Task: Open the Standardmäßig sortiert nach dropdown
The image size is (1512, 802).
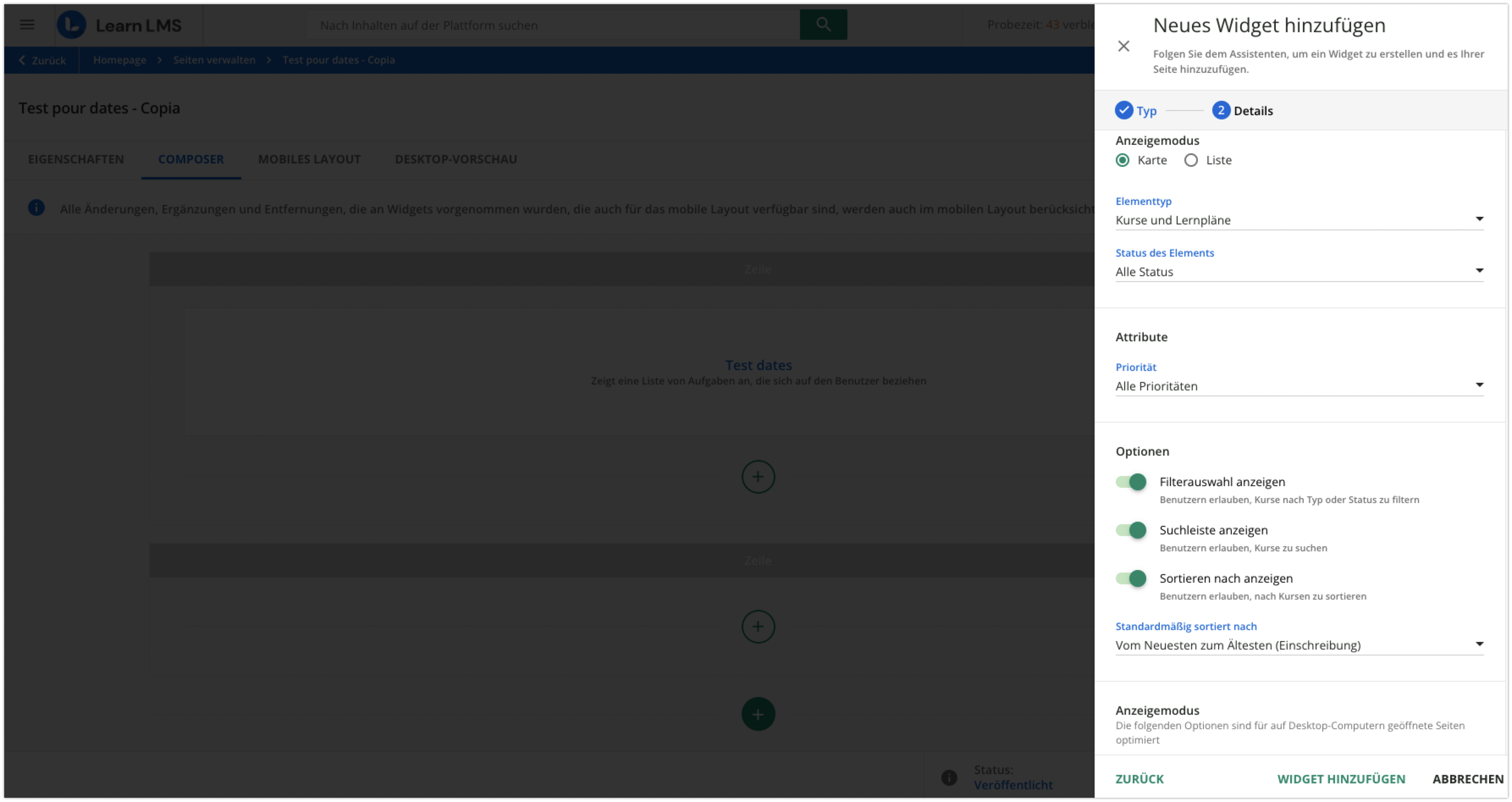Action: (1299, 645)
